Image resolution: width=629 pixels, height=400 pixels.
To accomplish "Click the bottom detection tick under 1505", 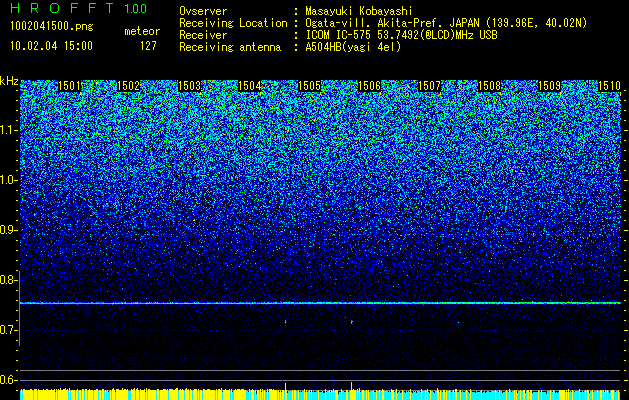I will pyautogui.click(x=285, y=386).
